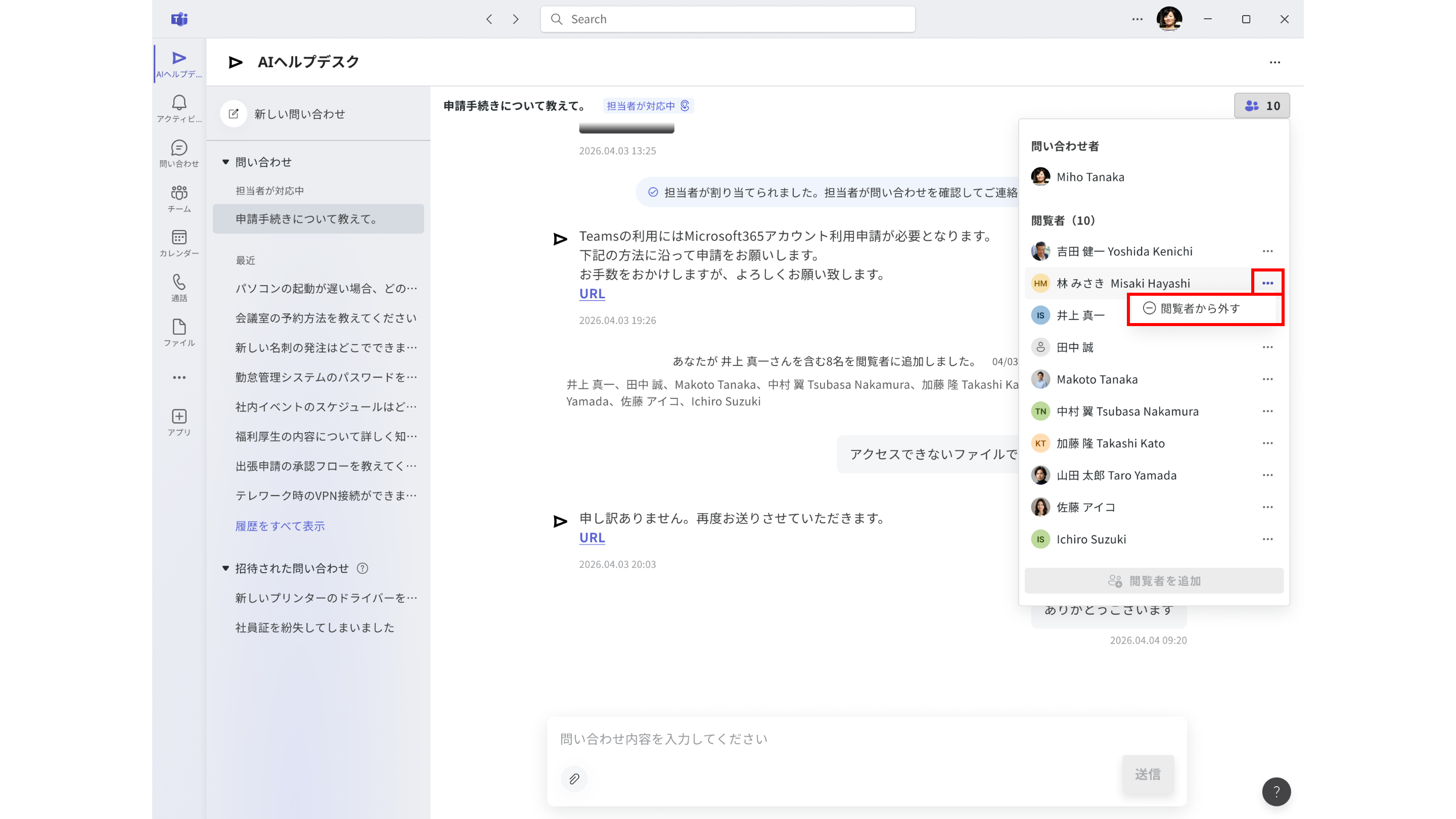This screenshot has height=819, width=1456.
Task: Click the attachment paperclip icon
Action: [x=574, y=779]
